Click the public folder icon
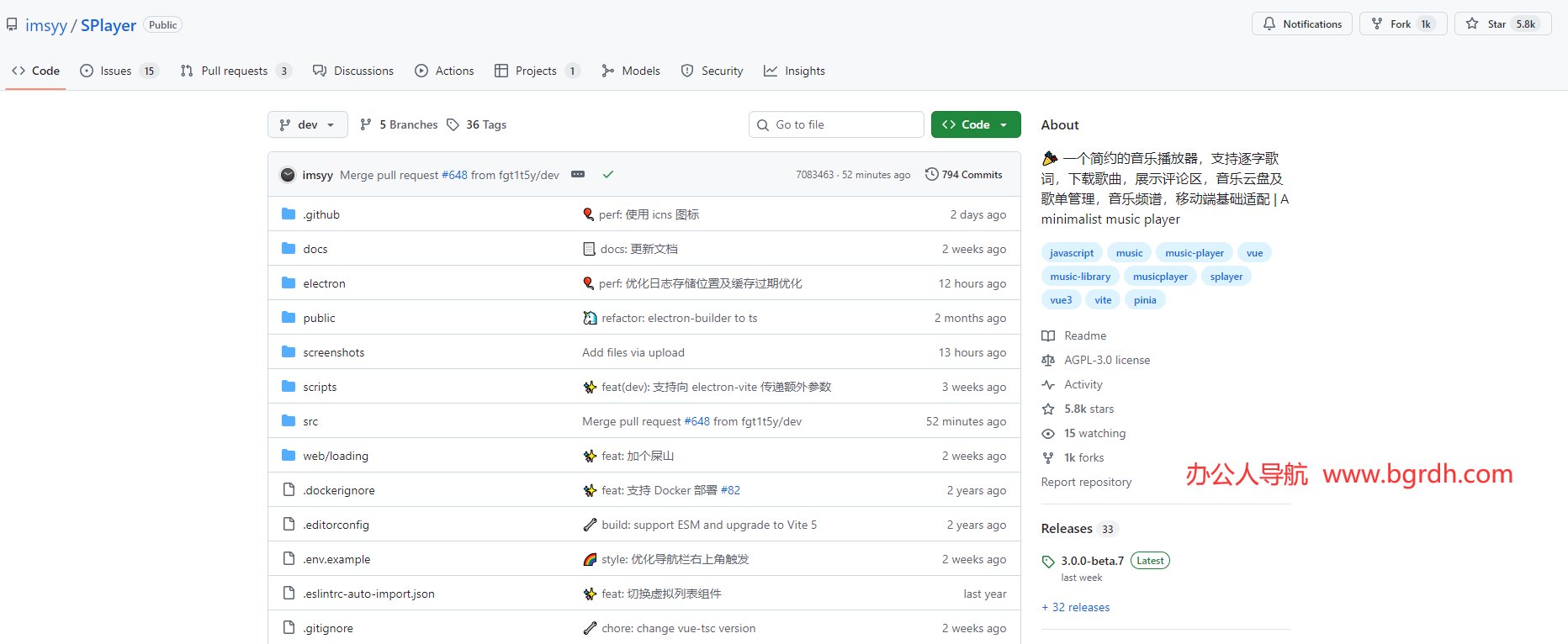Screen dimensions: 1568x644 [x=289, y=317]
